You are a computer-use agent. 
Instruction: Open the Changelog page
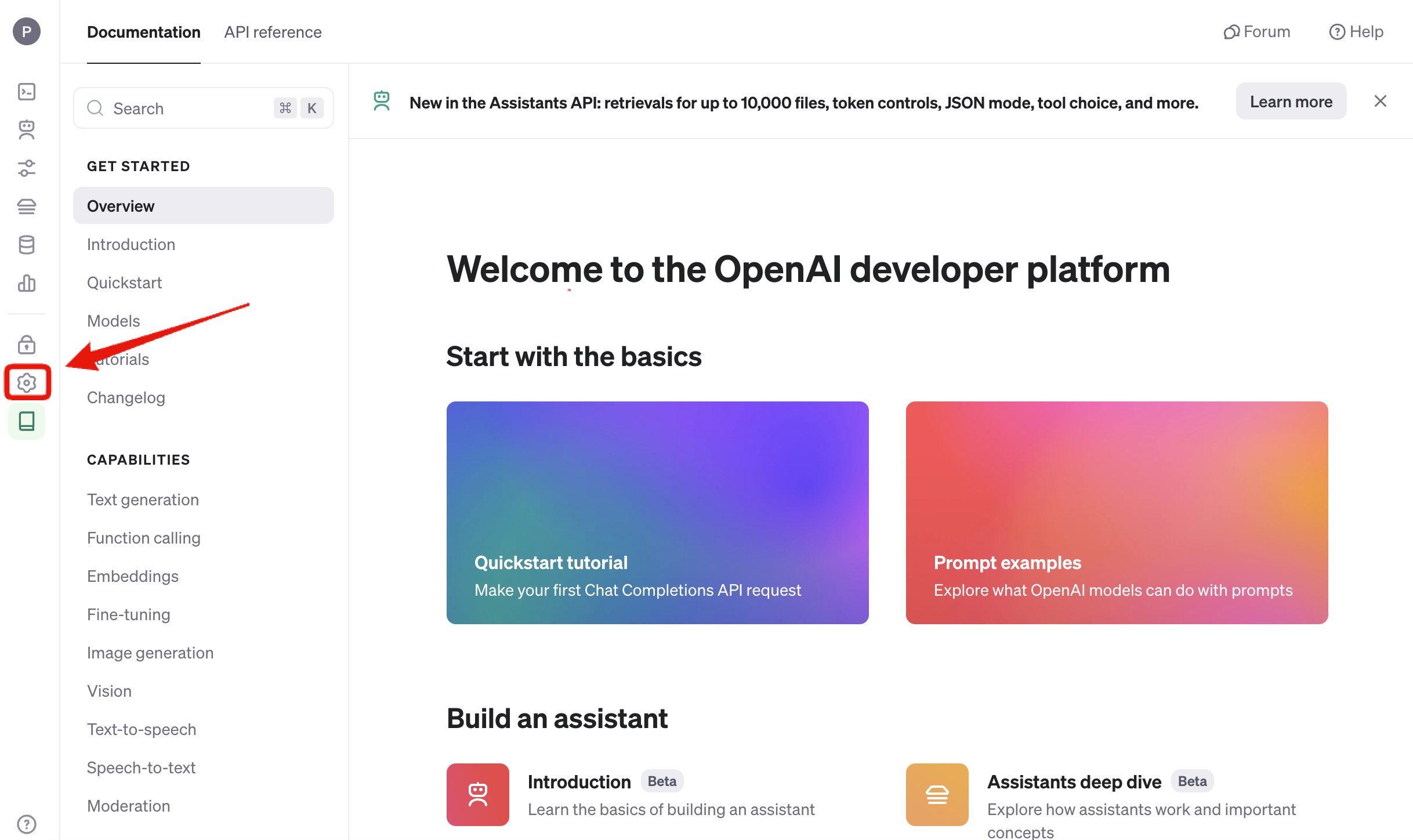coord(126,397)
